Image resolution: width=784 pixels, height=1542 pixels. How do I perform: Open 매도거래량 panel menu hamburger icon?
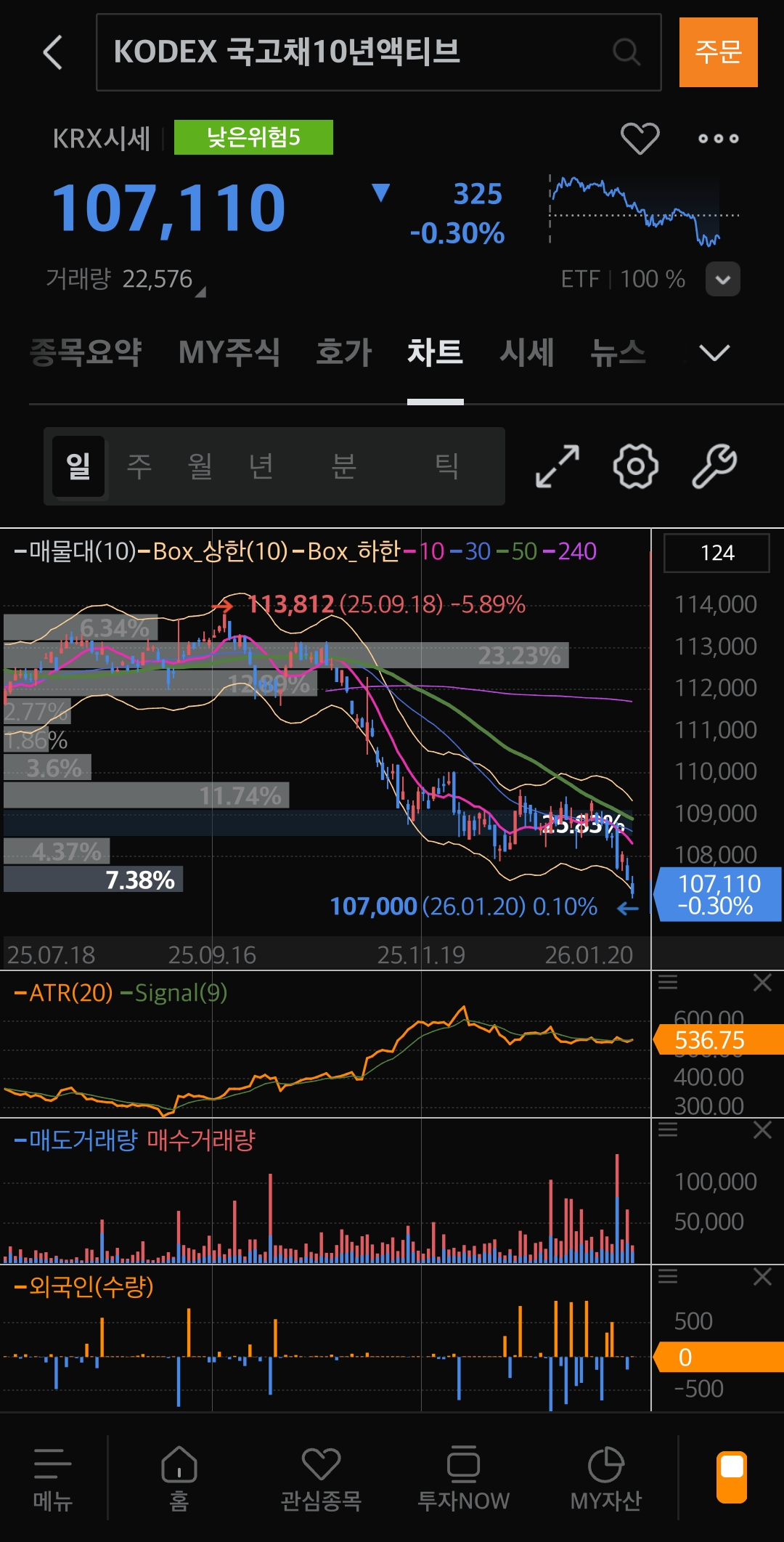[668, 1129]
